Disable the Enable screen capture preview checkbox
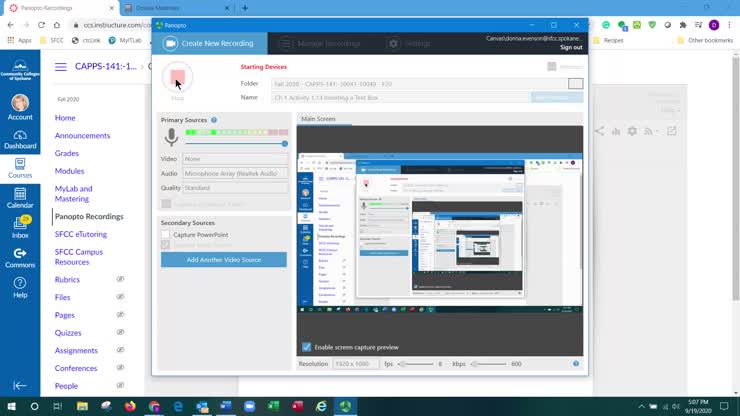 tap(306, 347)
